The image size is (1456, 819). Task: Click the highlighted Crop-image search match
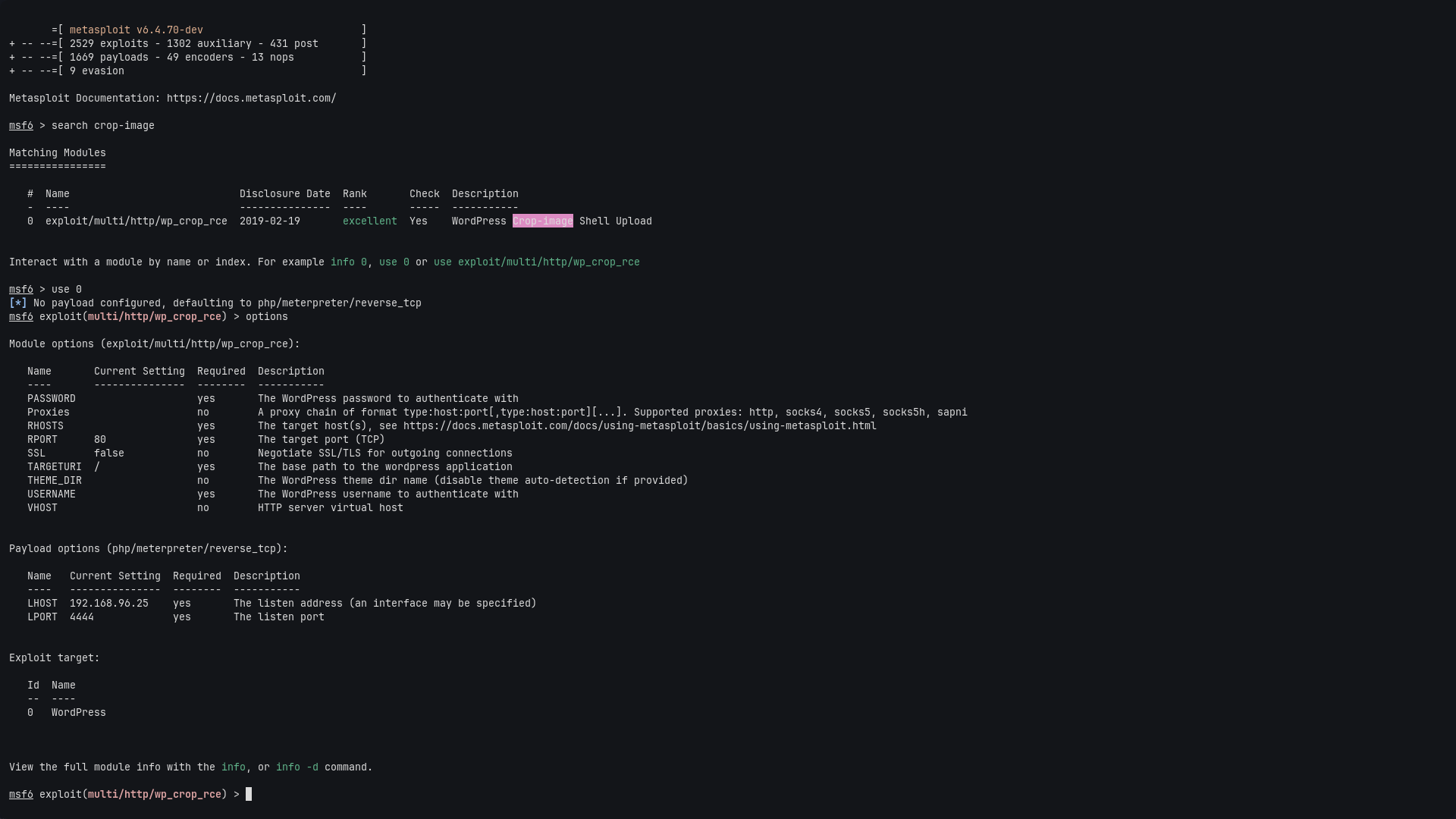(x=542, y=221)
